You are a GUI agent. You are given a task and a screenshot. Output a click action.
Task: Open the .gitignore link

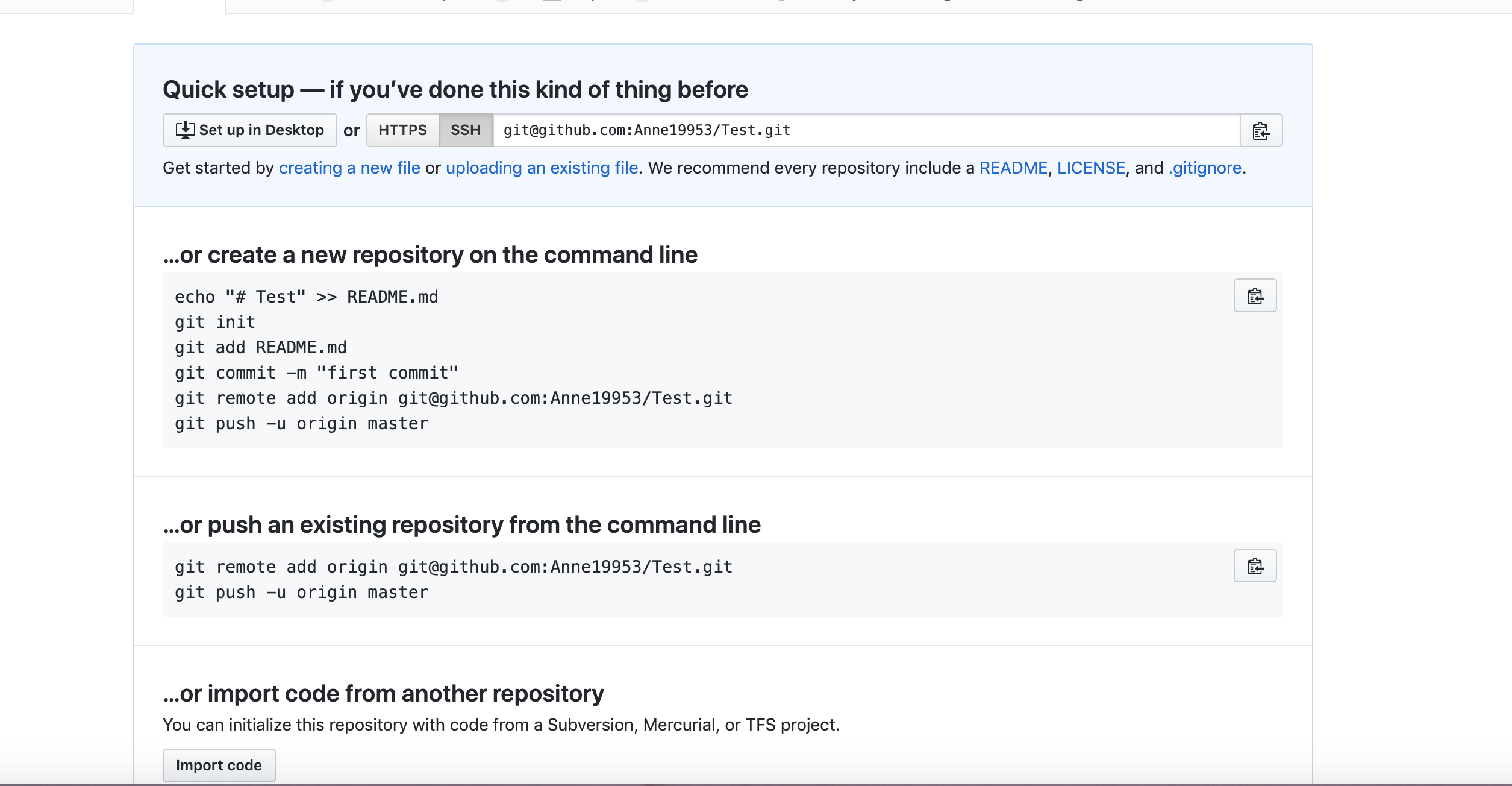[1205, 168]
